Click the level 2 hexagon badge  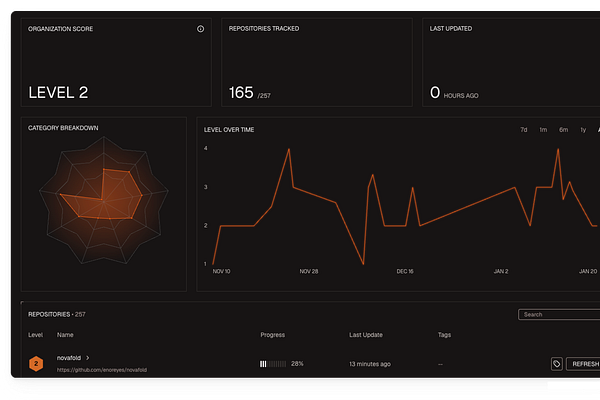(36, 364)
